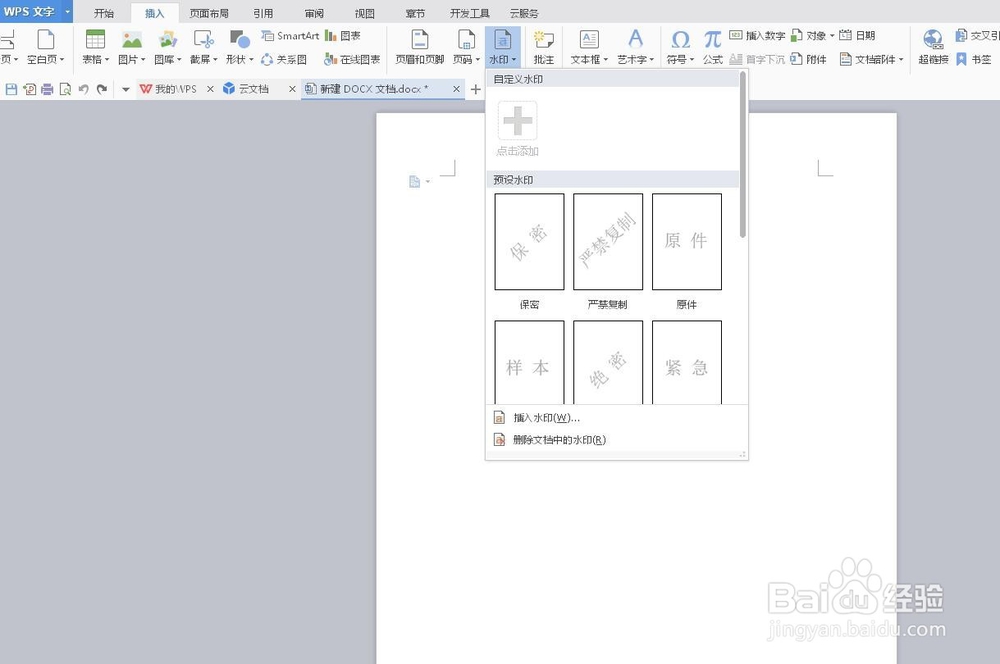Save the document with the save icon
Viewport: 1000px width, 664px height.
(x=11, y=89)
